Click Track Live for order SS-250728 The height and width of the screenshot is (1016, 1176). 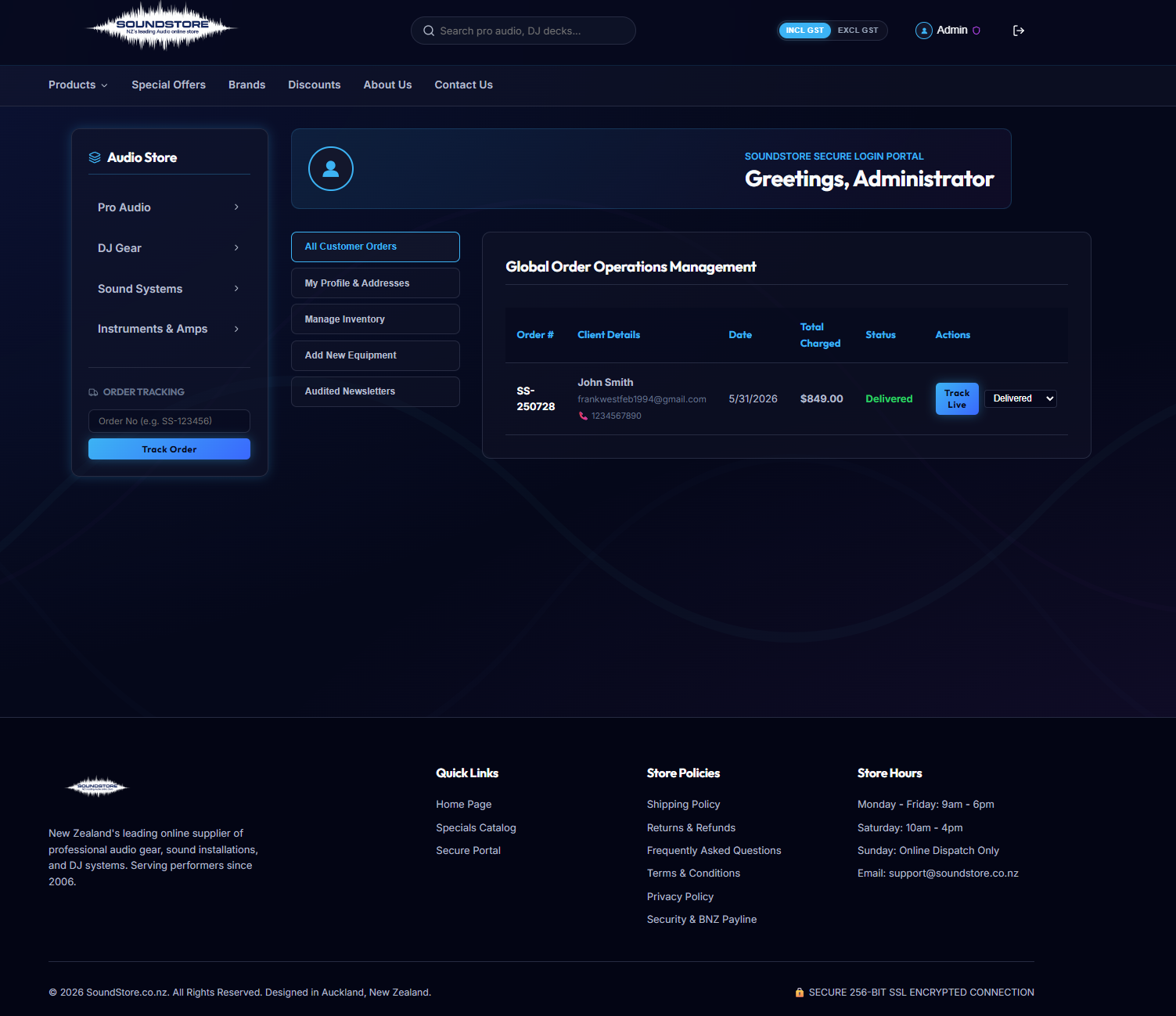957,399
